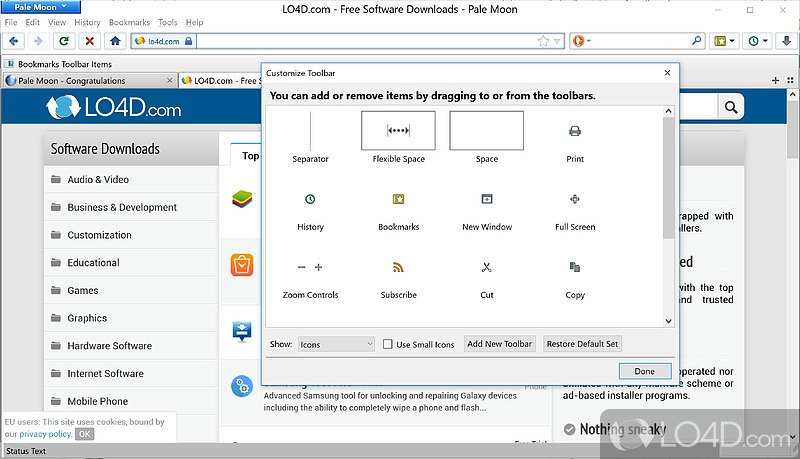Image resolution: width=800 pixels, height=459 pixels.
Task: Close the Pale Moon - Congratulations tab
Action: tap(169, 81)
